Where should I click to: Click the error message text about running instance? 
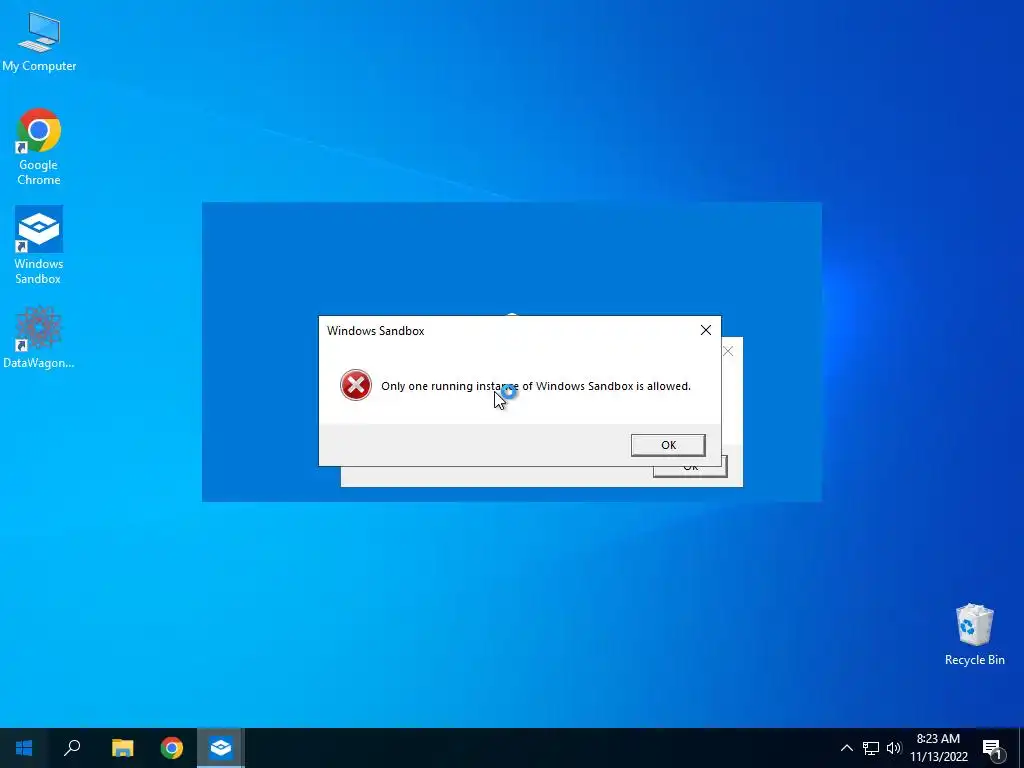(536, 386)
